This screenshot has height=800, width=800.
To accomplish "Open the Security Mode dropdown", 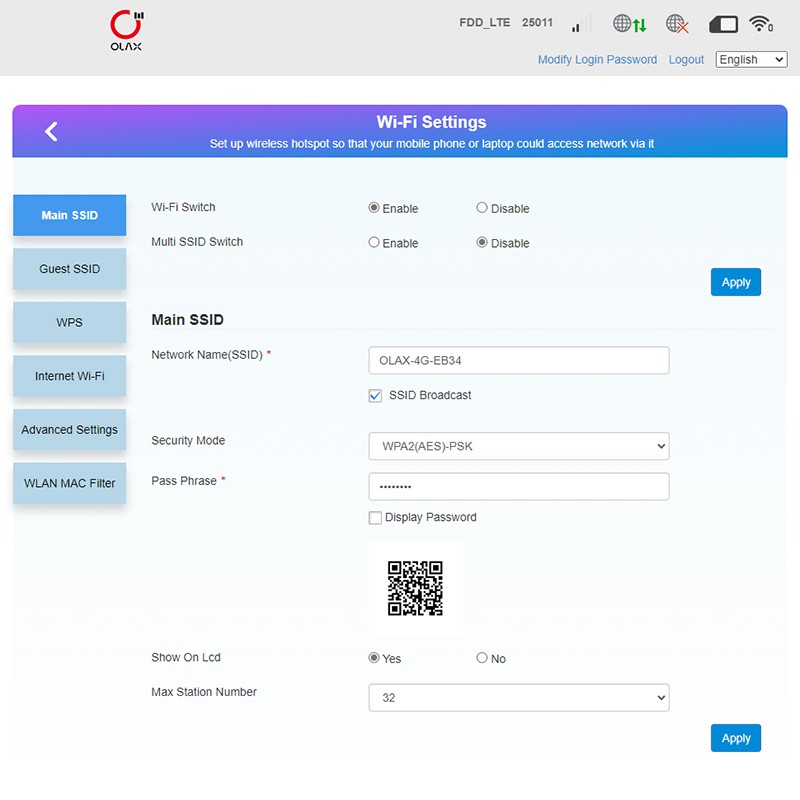I will pyautogui.click(x=519, y=446).
